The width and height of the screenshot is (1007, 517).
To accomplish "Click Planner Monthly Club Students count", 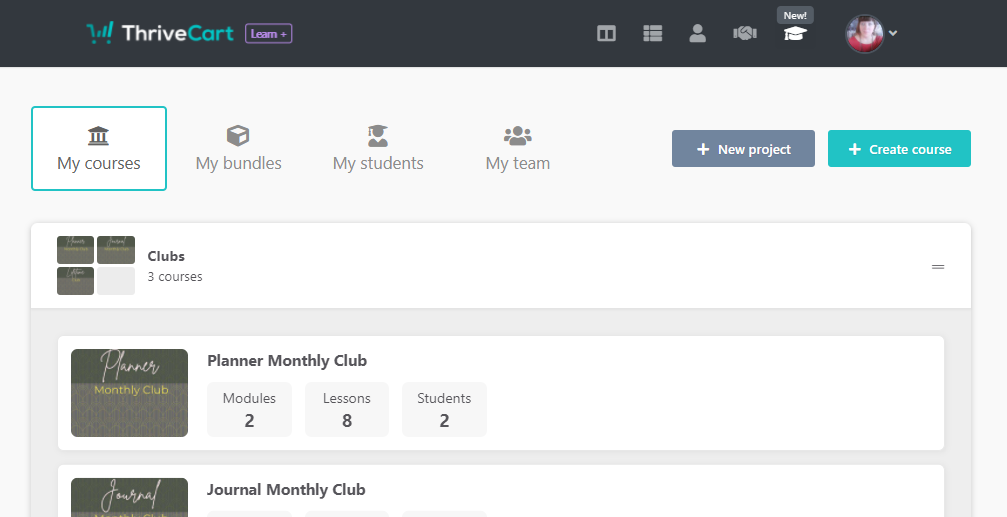I will (444, 410).
